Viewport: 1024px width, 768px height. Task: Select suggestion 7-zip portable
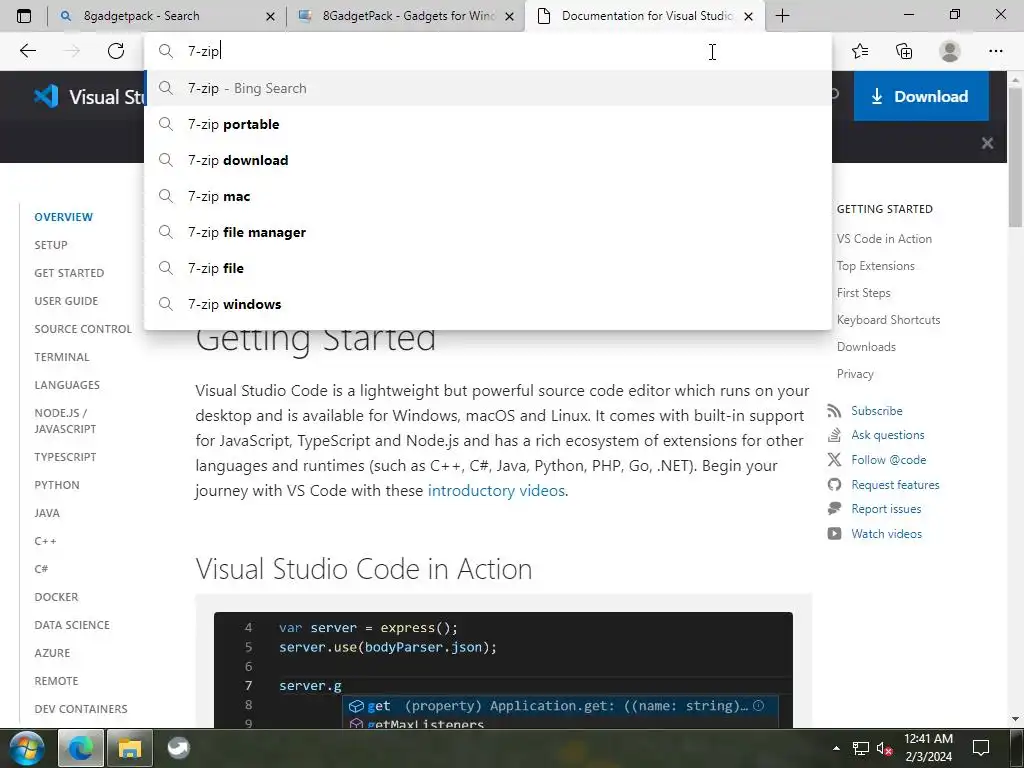pos(488,124)
